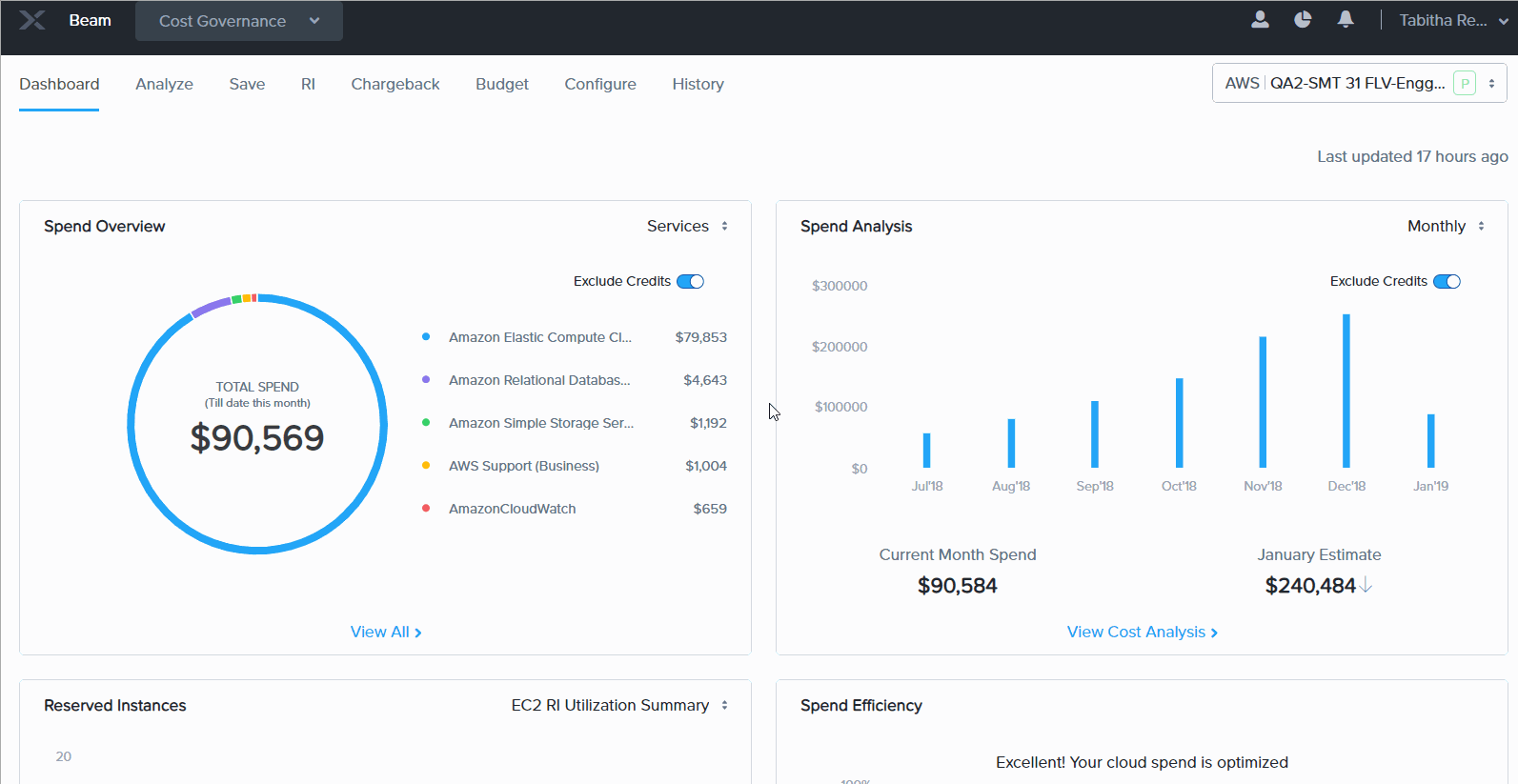Click the Dec'18 bar in chart

(1346, 391)
